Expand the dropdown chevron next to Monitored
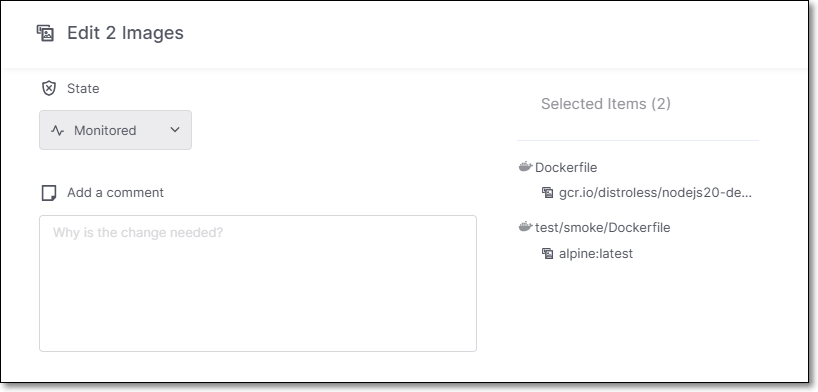 tap(175, 130)
